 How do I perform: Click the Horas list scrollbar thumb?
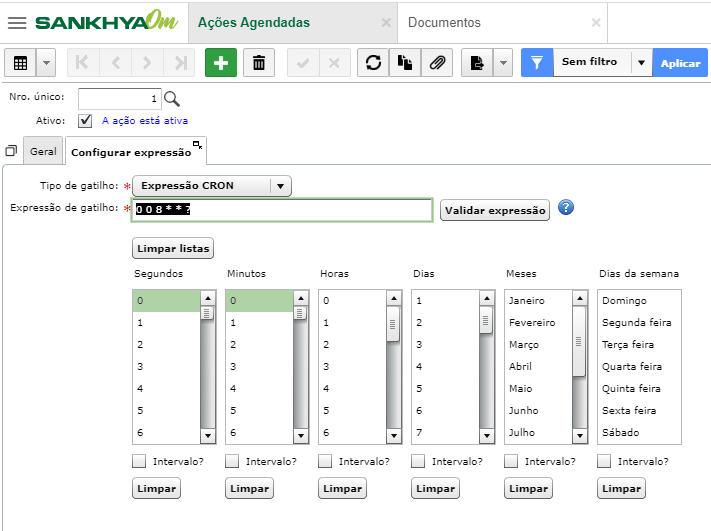coord(393,324)
